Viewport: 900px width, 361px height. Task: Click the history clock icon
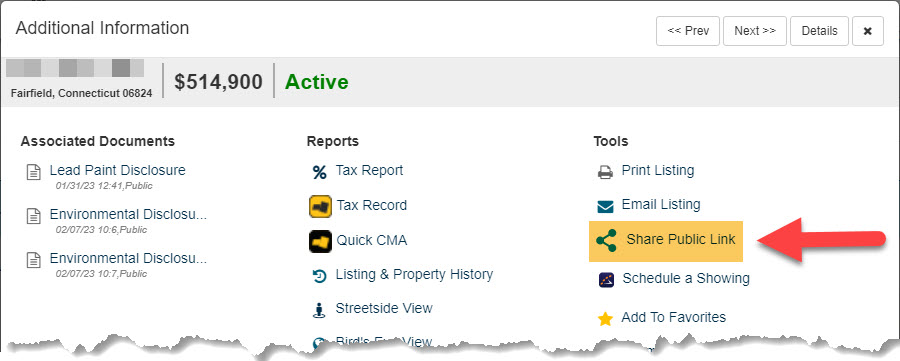pyautogui.click(x=319, y=276)
